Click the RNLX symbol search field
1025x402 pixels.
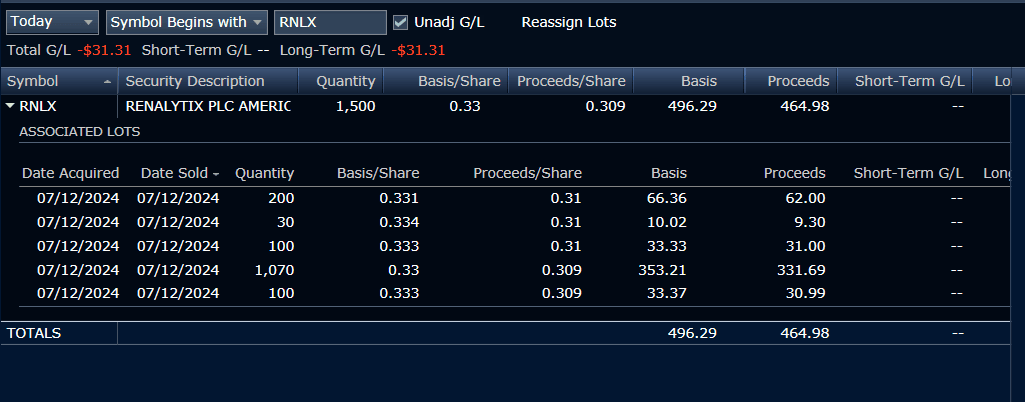click(x=329, y=22)
